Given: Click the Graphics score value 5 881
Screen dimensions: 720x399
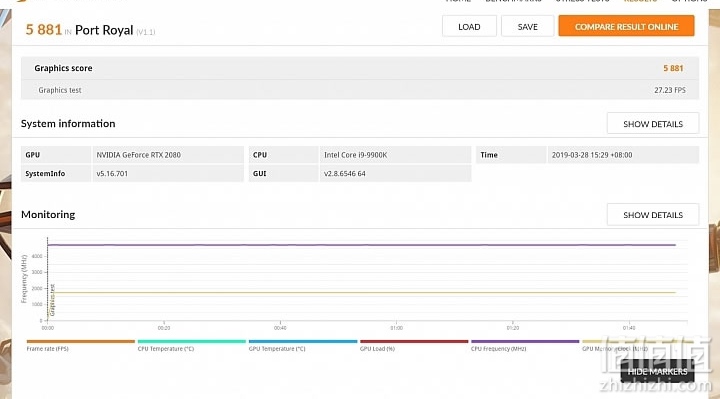Looking at the screenshot, I should tap(673, 68).
